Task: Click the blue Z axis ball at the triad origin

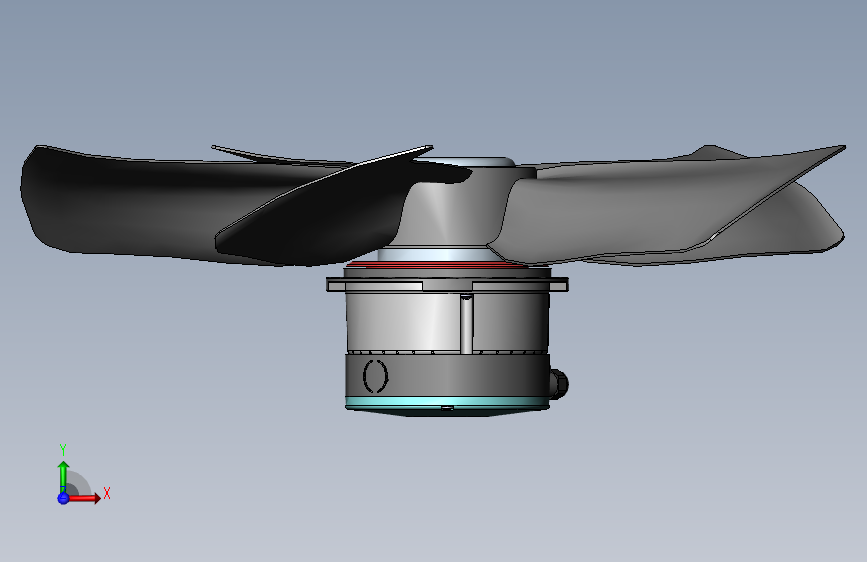Action: (x=63, y=498)
